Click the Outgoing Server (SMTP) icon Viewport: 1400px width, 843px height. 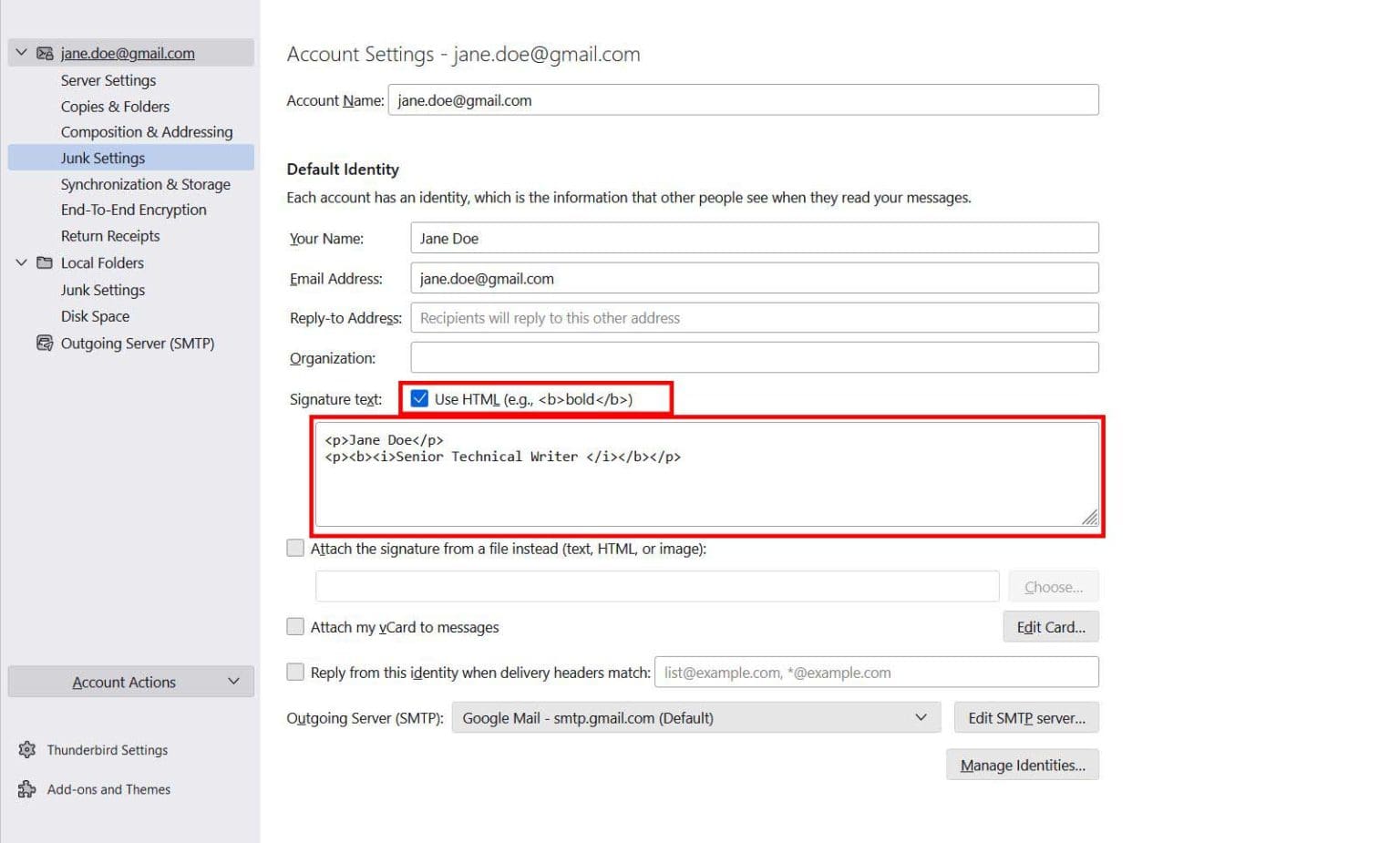45,344
